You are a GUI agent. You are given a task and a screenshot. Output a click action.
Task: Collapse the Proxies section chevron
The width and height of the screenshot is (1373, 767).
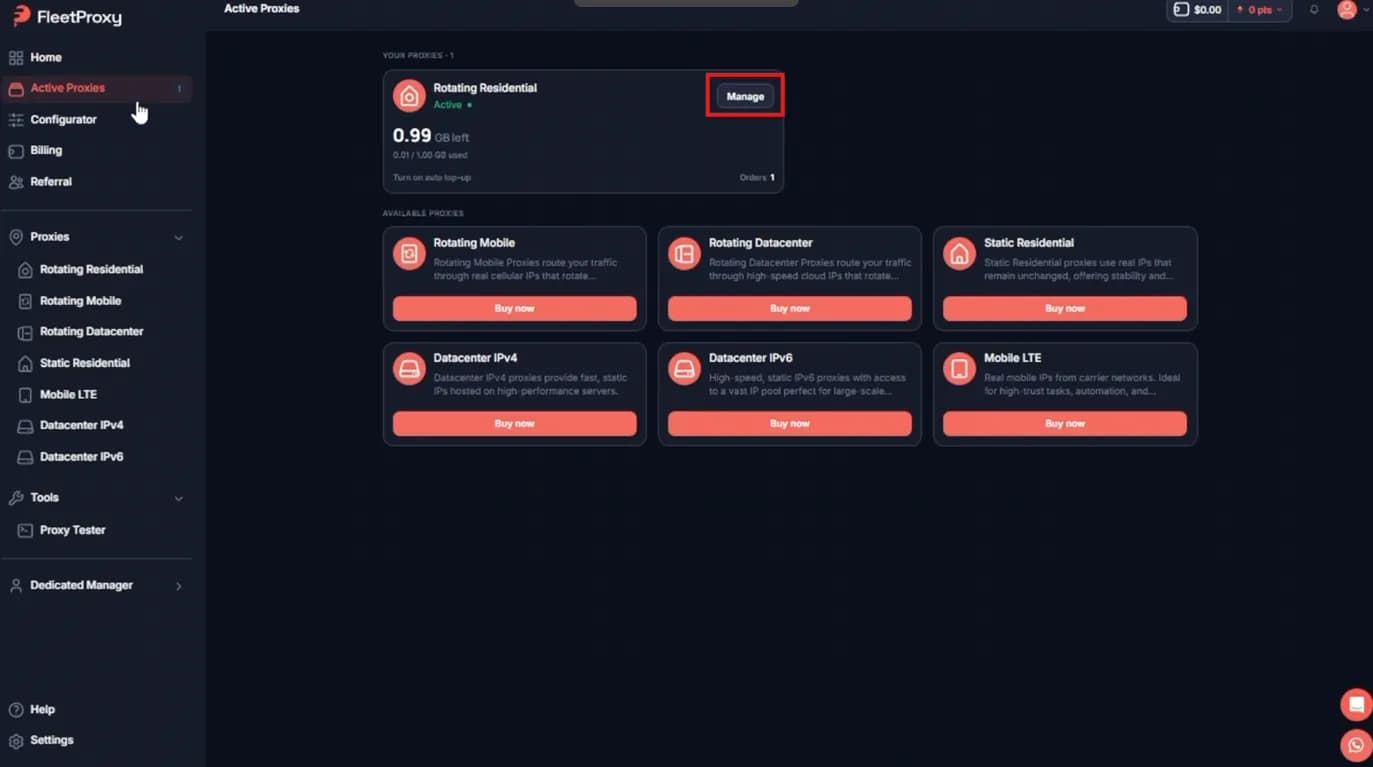pos(179,238)
